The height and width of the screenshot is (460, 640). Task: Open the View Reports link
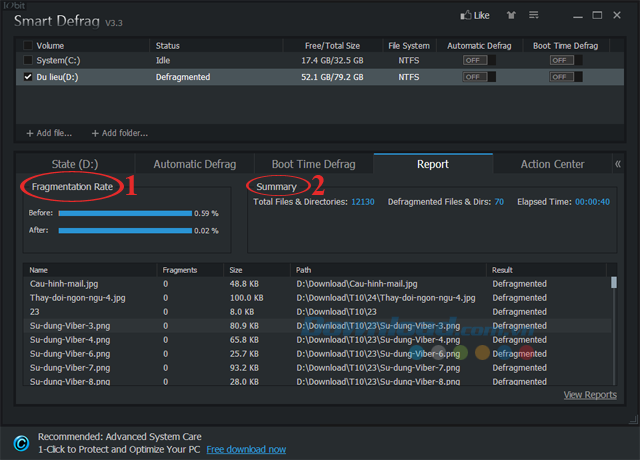click(589, 395)
